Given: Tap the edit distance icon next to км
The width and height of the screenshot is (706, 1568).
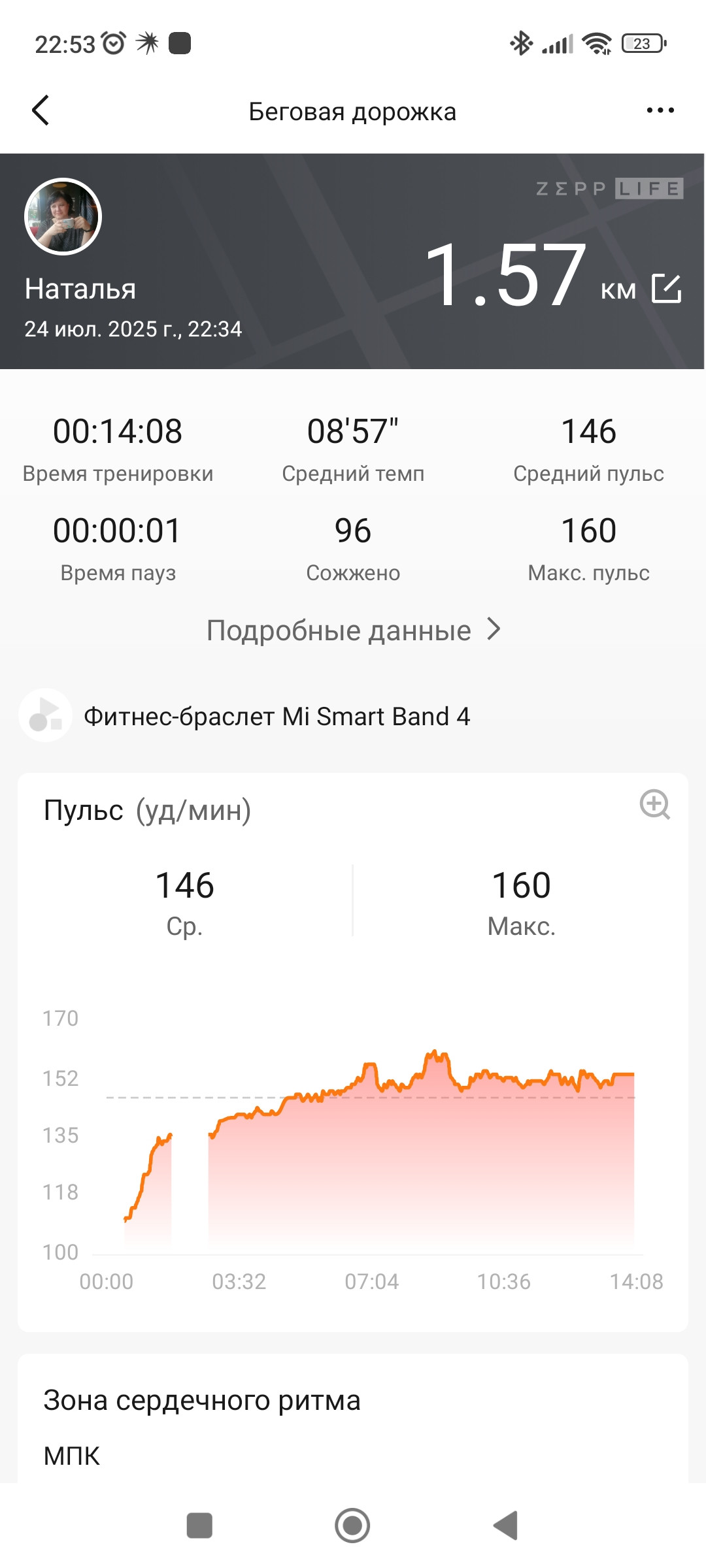Looking at the screenshot, I should (667, 288).
